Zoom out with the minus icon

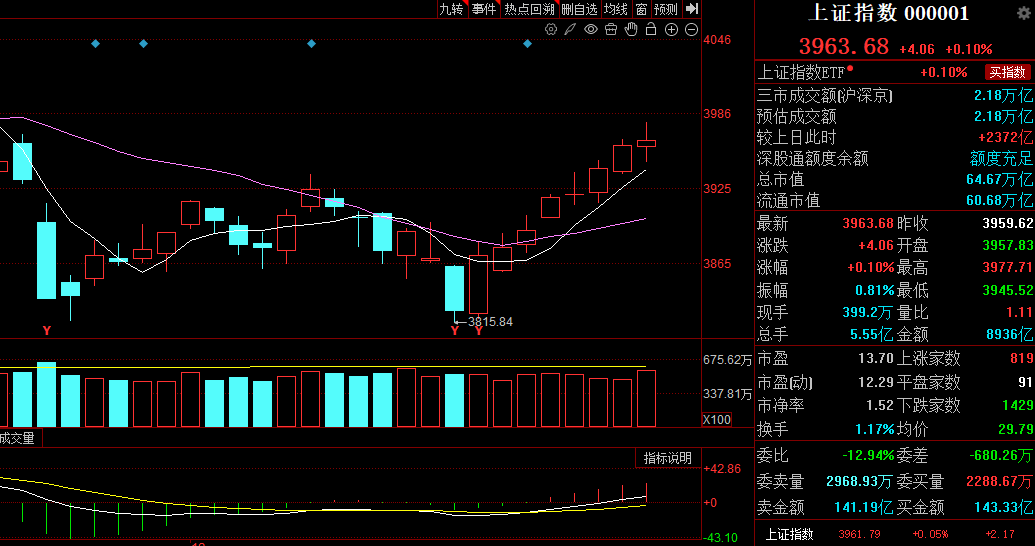point(691,30)
